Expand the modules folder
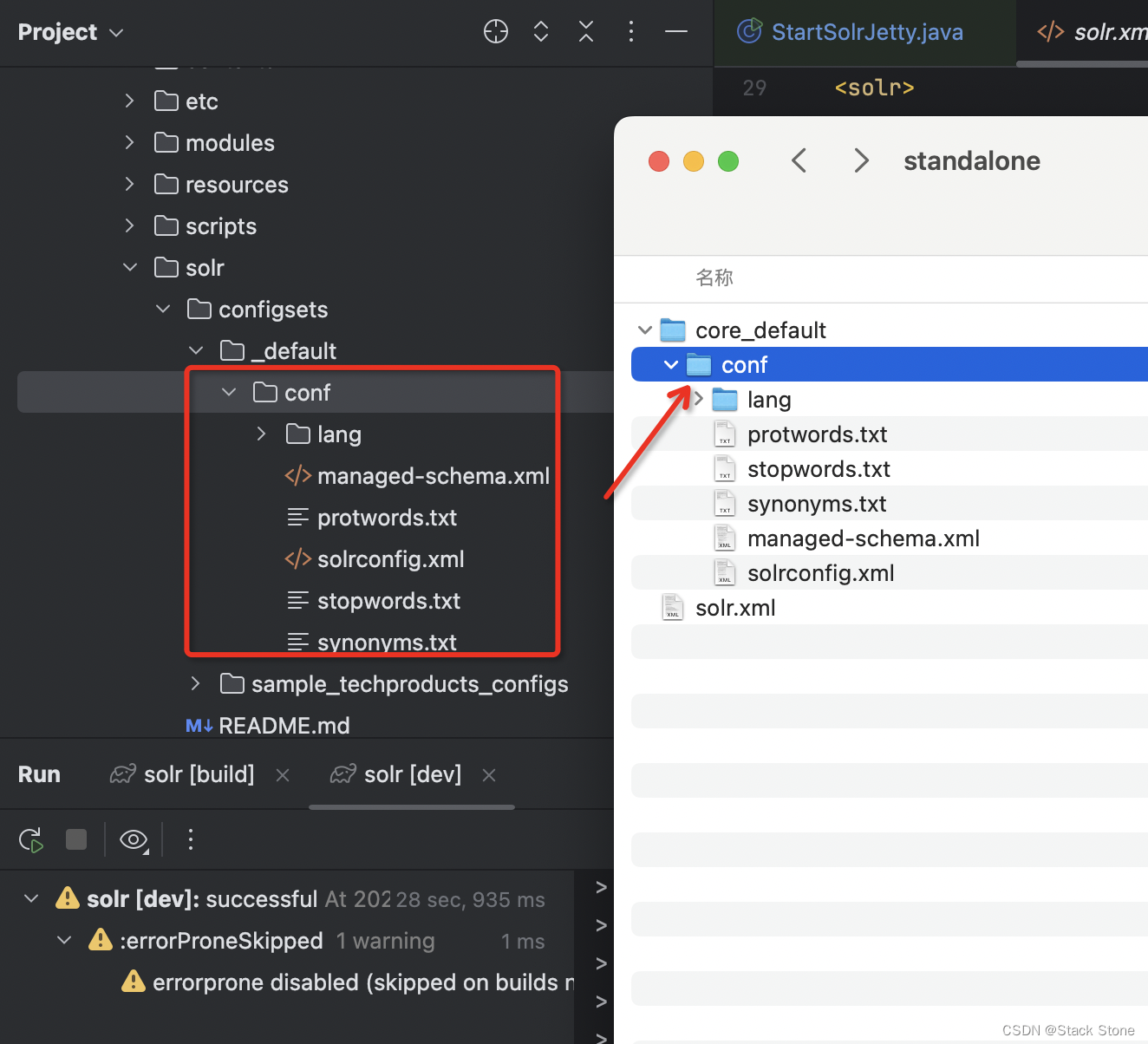 (x=129, y=142)
